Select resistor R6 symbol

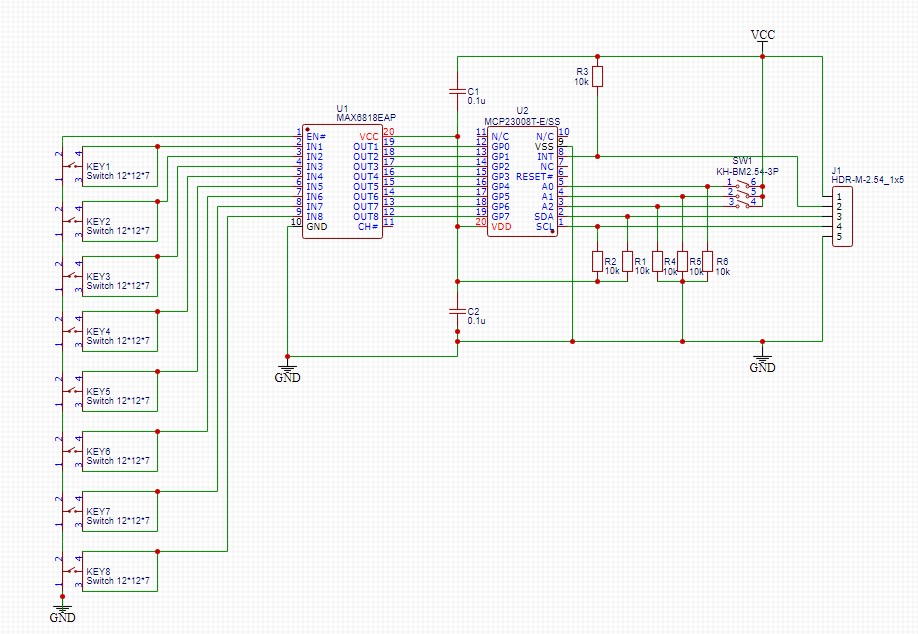[708, 262]
